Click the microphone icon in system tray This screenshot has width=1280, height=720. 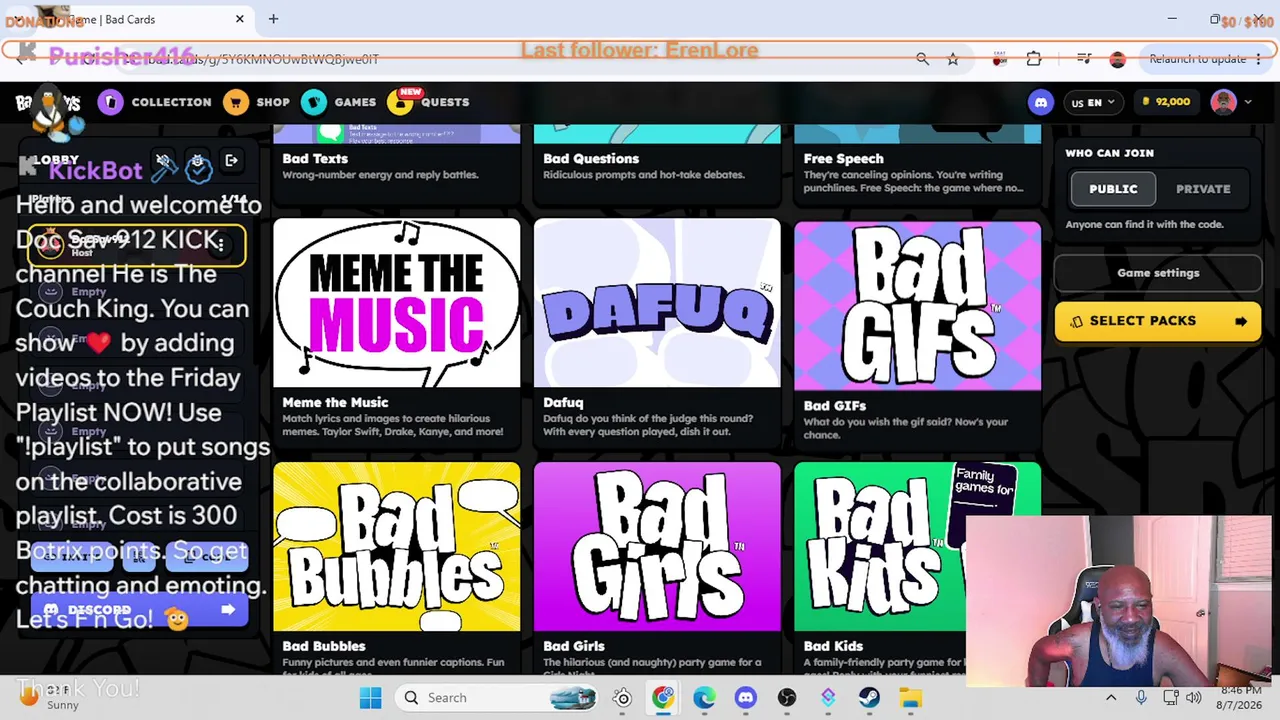(x=1141, y=698)
